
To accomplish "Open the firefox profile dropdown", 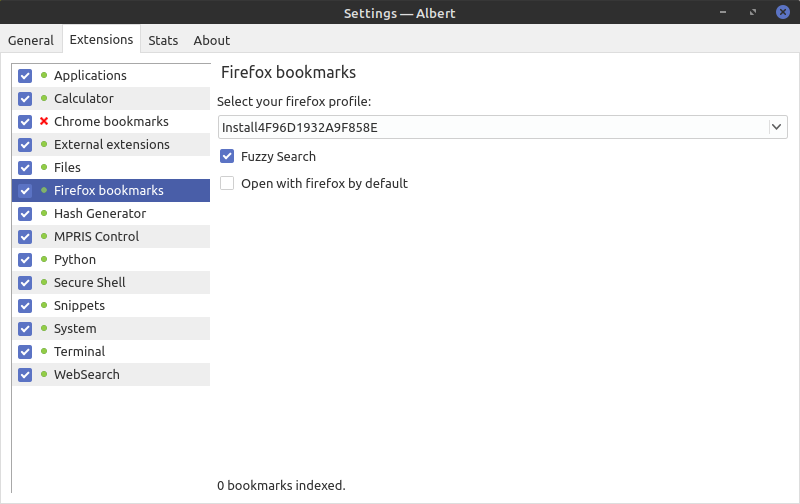I will (503, 127).
